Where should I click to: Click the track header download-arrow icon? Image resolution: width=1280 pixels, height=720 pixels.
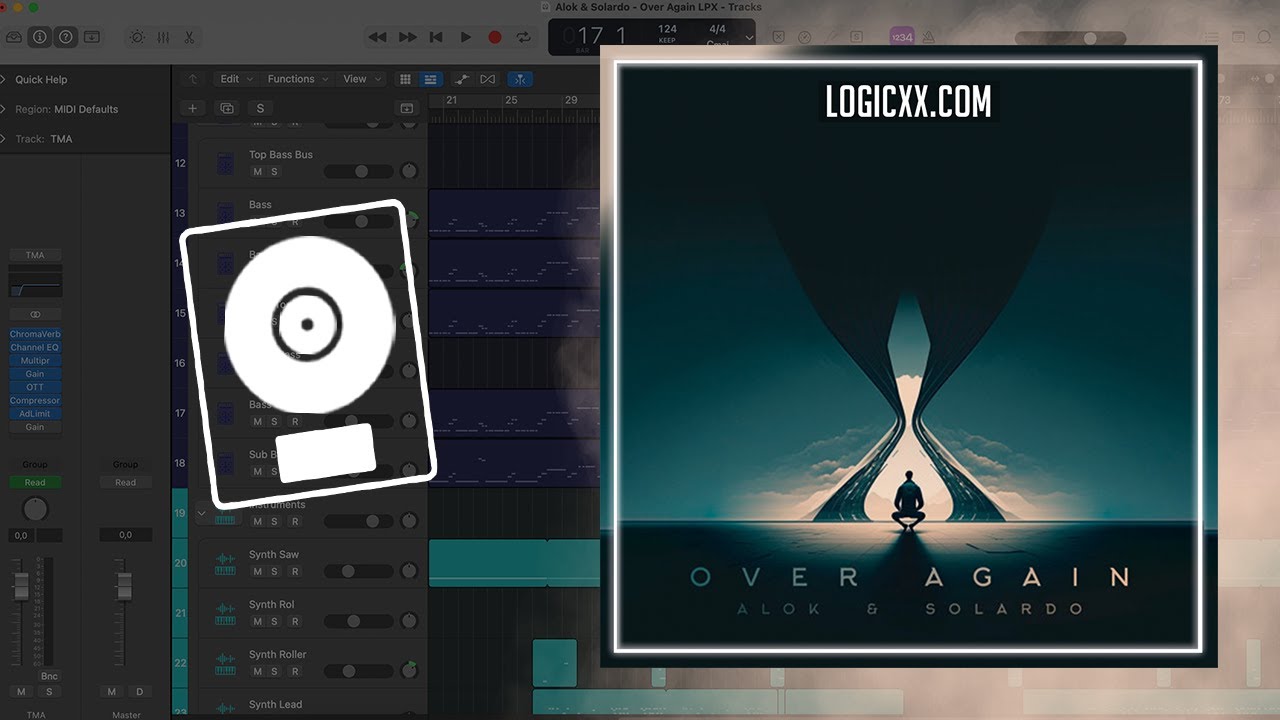click(407, 108)
